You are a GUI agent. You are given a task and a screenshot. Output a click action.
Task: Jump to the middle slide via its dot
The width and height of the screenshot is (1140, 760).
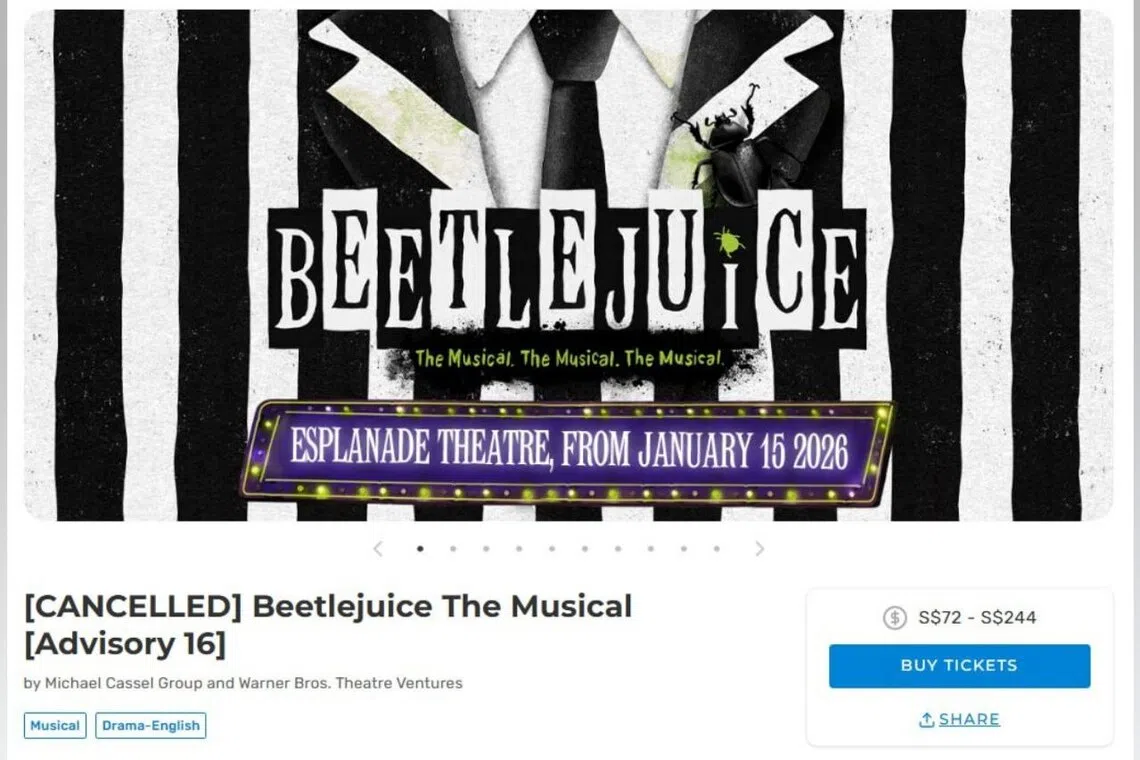[552, 548]
